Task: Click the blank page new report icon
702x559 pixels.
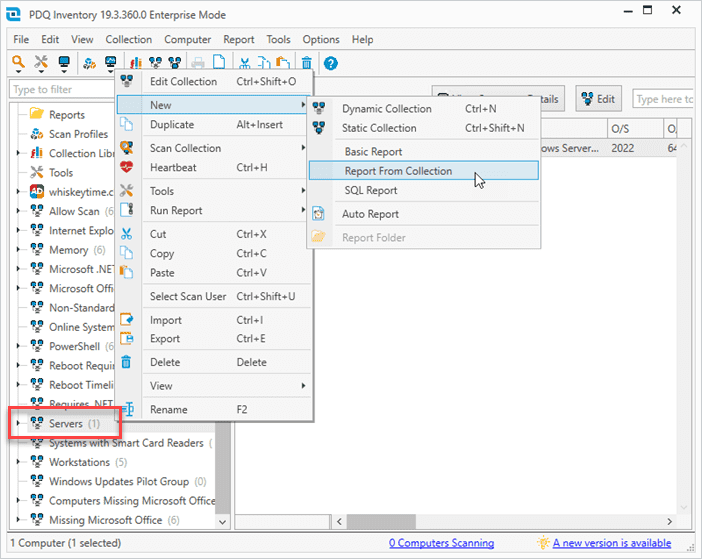Action: (219, 62)
